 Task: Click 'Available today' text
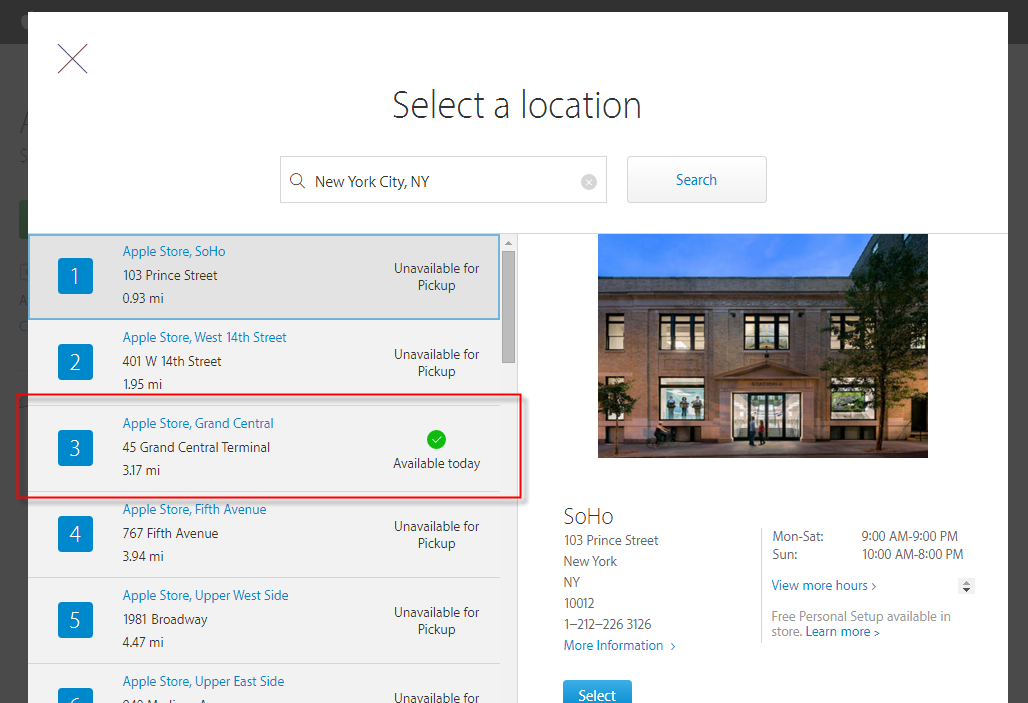coord(437,463)
